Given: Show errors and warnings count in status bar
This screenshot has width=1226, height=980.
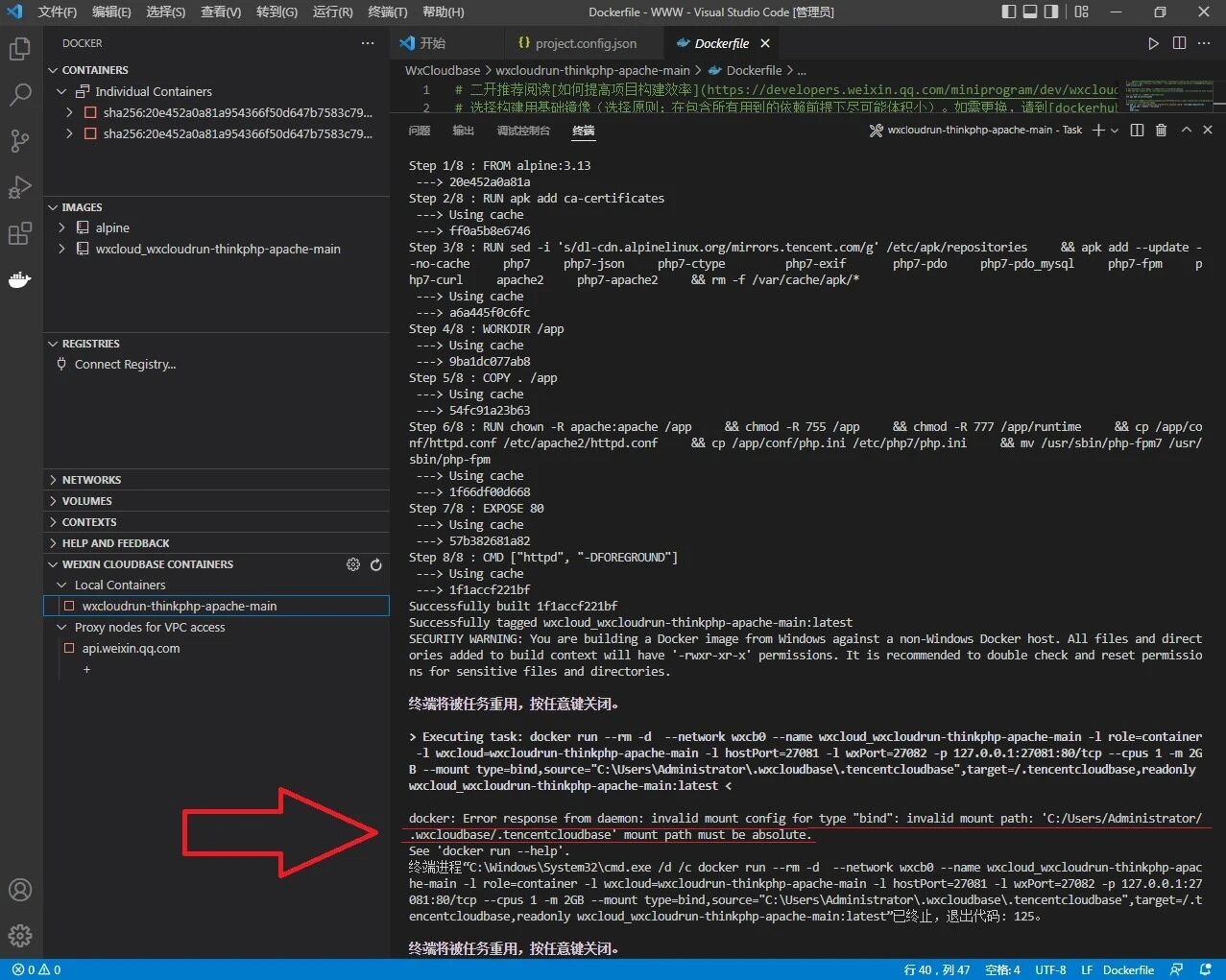Looking at the screenshot, I should click(36, 969).
